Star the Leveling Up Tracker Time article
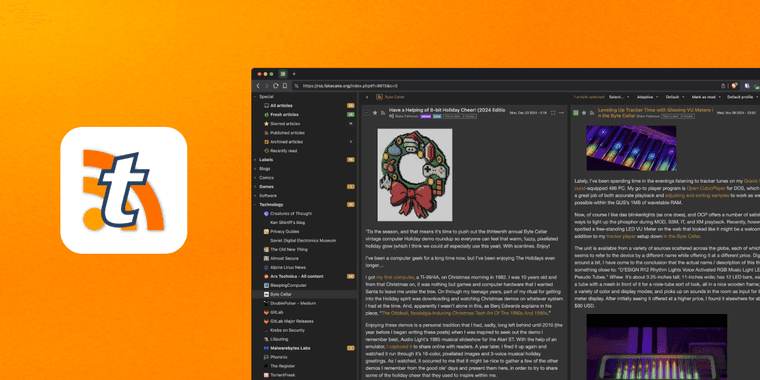 (x=584, y=112)
